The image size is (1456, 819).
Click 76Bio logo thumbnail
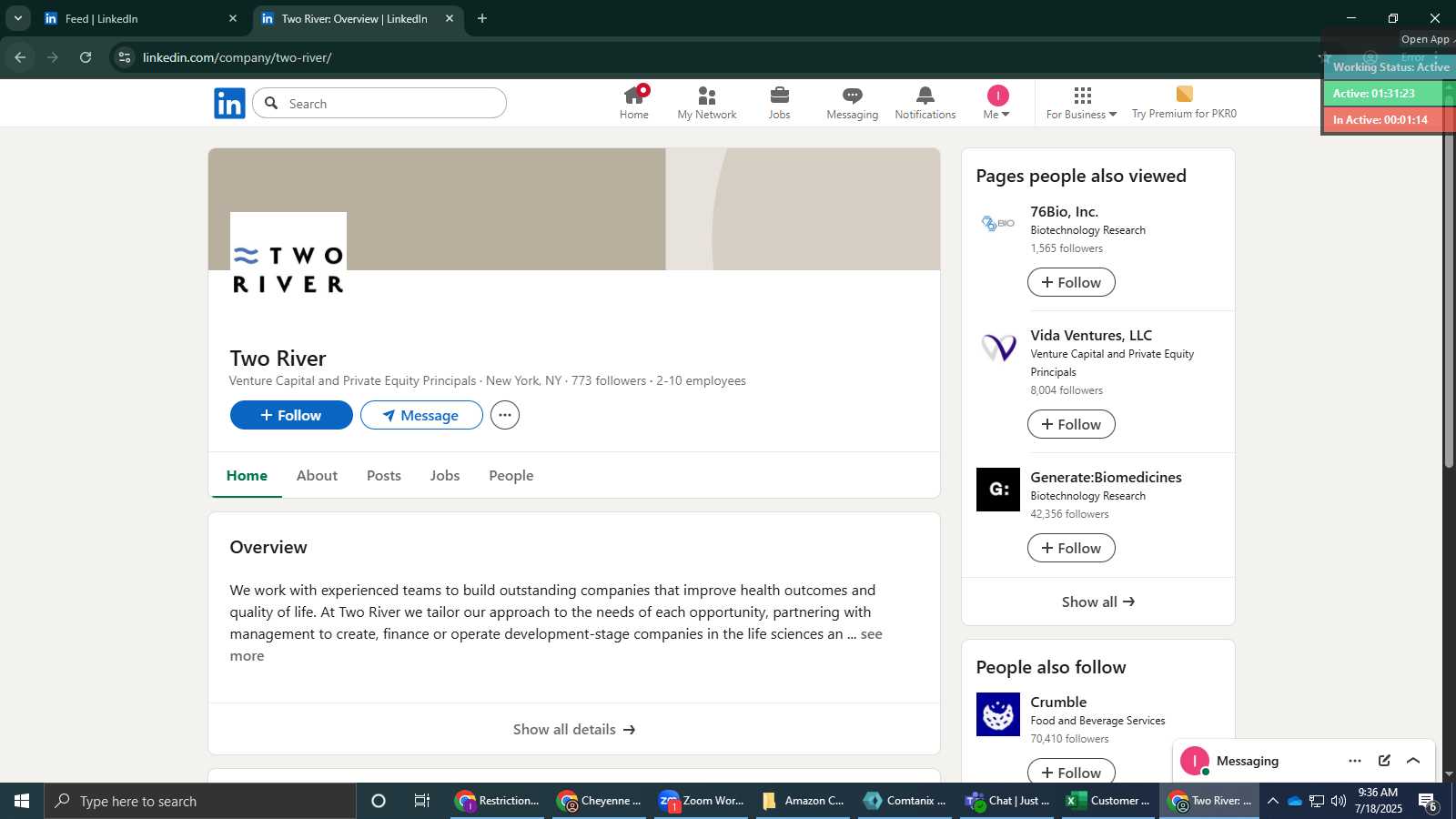[998, 224]
